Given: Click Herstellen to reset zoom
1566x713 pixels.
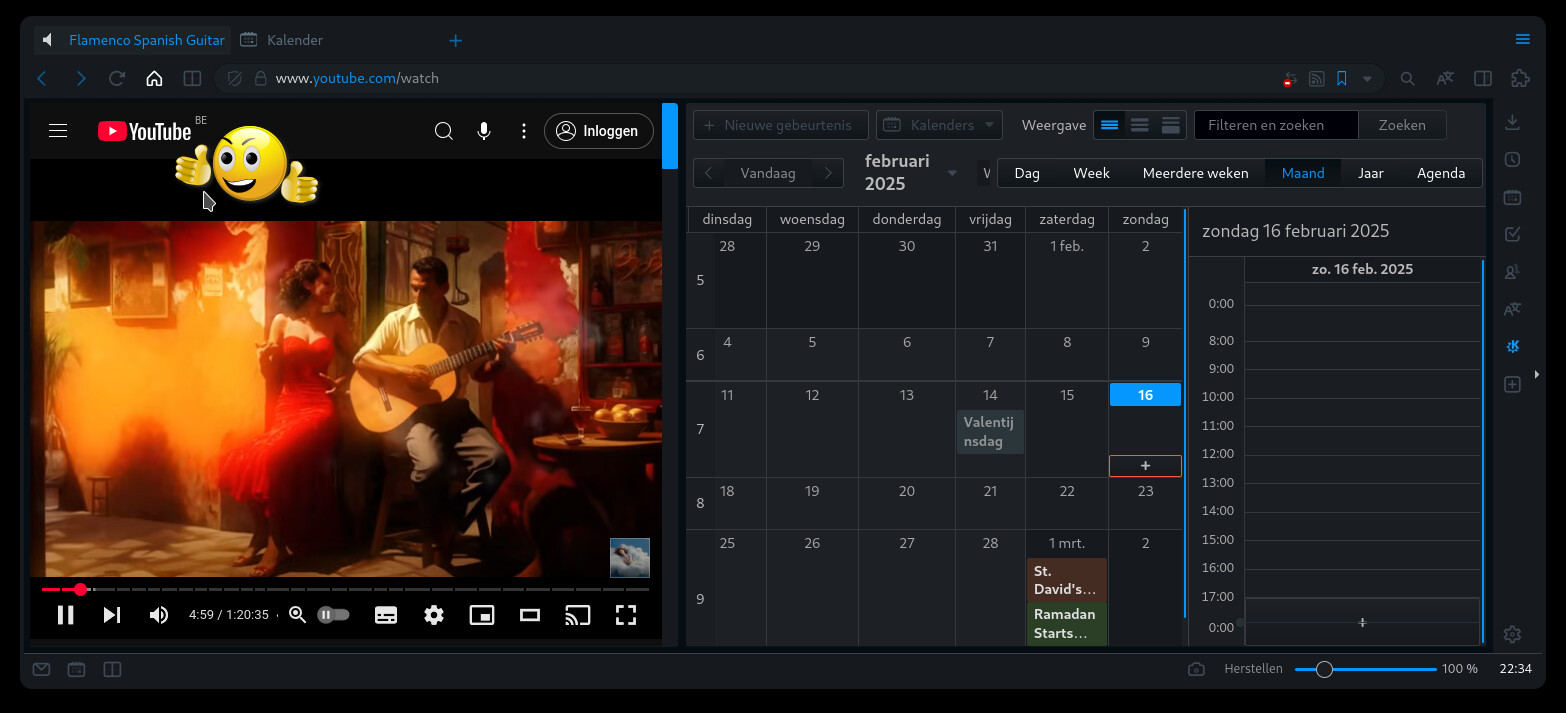Looking at the screenshot, I should tap(1253, 669).
